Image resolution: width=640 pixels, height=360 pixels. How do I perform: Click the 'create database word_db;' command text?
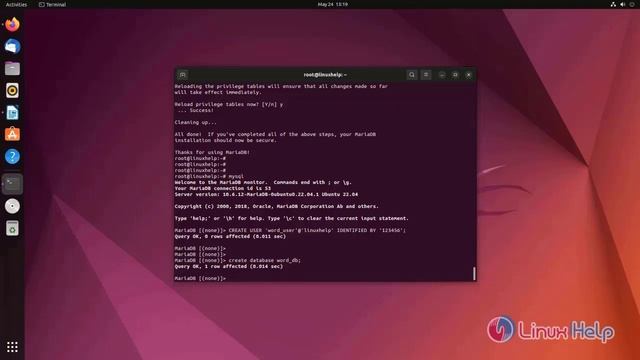pos(264,260)
